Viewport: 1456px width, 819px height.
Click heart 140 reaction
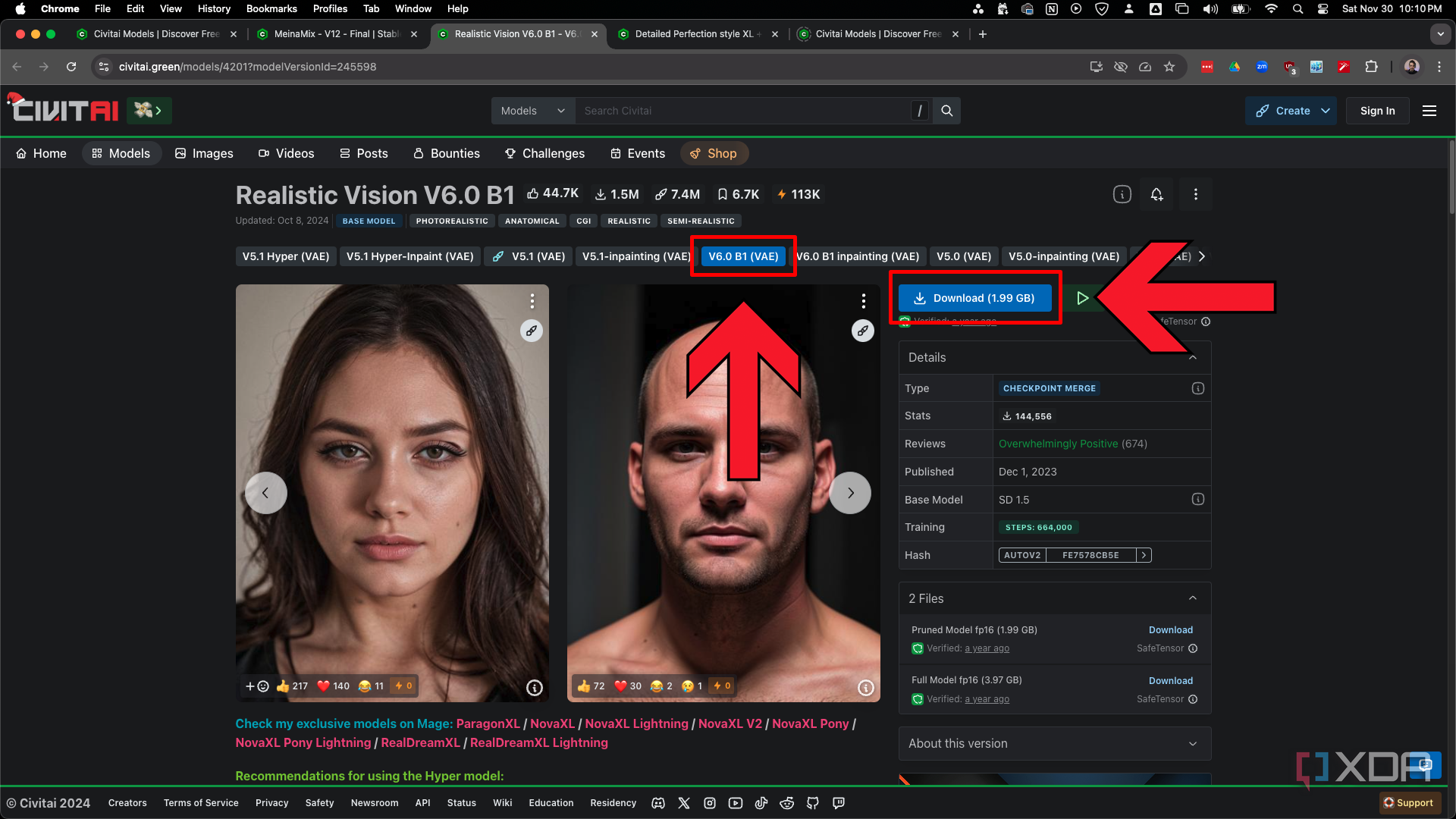[333, 686]
